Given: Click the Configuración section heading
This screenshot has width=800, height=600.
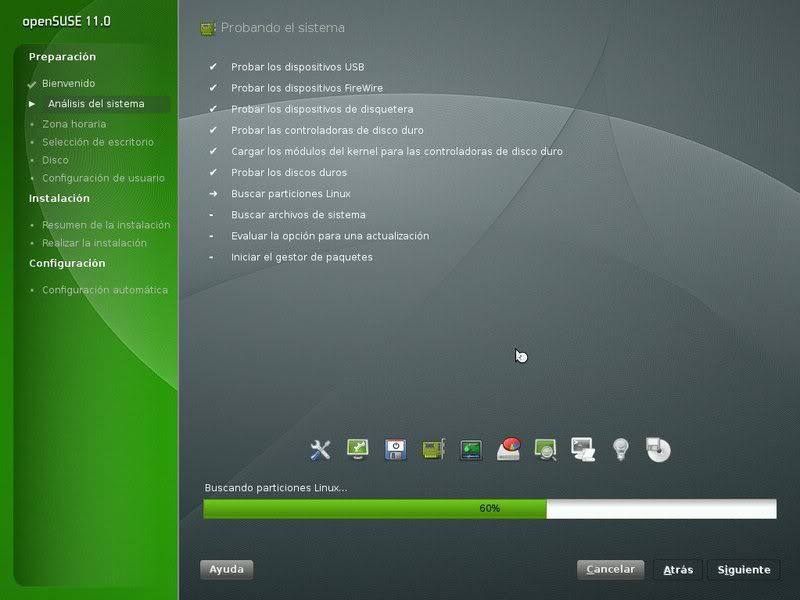Looking at the screenshot, I should [67, 263].
